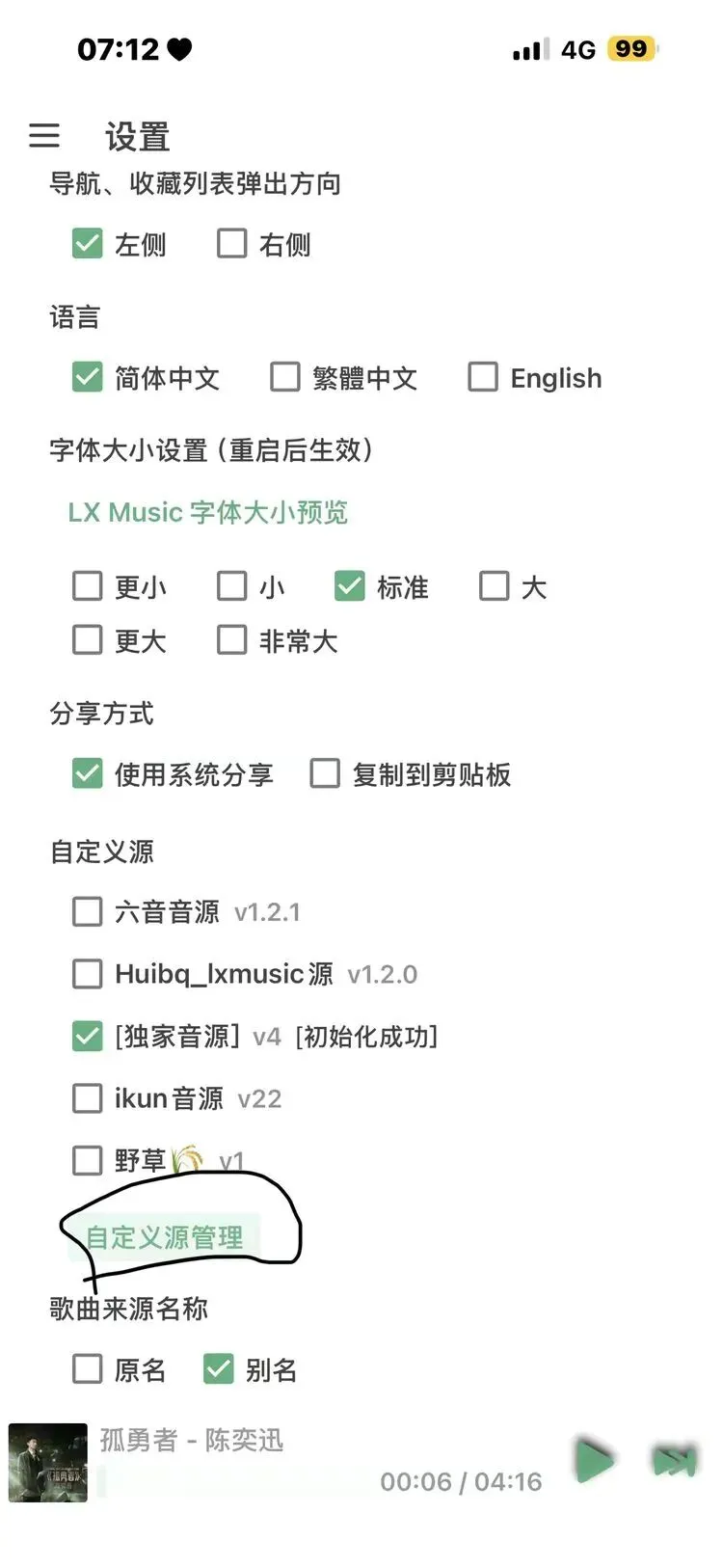Uncheck the 独家音源 v4 source
723x1568 pixels.
point(88,1037)
